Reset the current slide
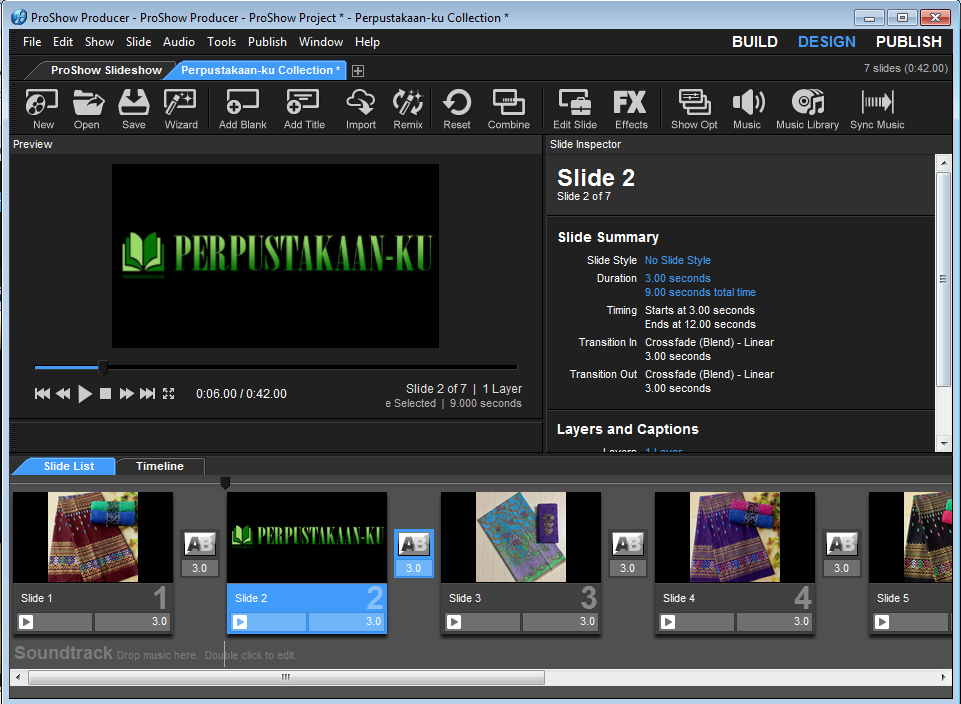The height and width of the screenshot is (704, 961). click(456, 108)
